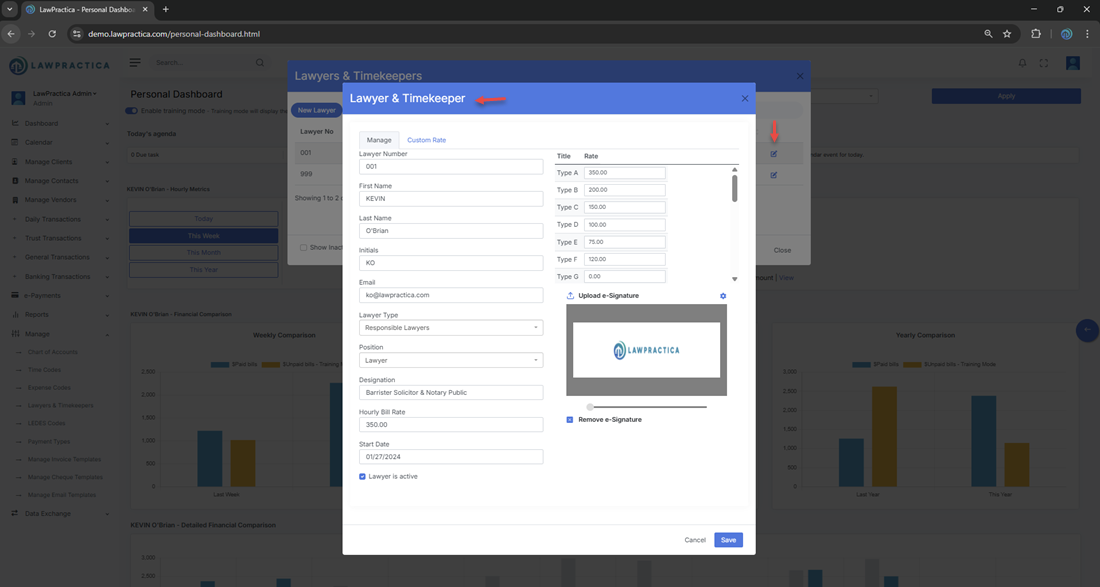1100x587 pixels.
Task: Open the user profile avatar
Action: [x=1072, y=63]
